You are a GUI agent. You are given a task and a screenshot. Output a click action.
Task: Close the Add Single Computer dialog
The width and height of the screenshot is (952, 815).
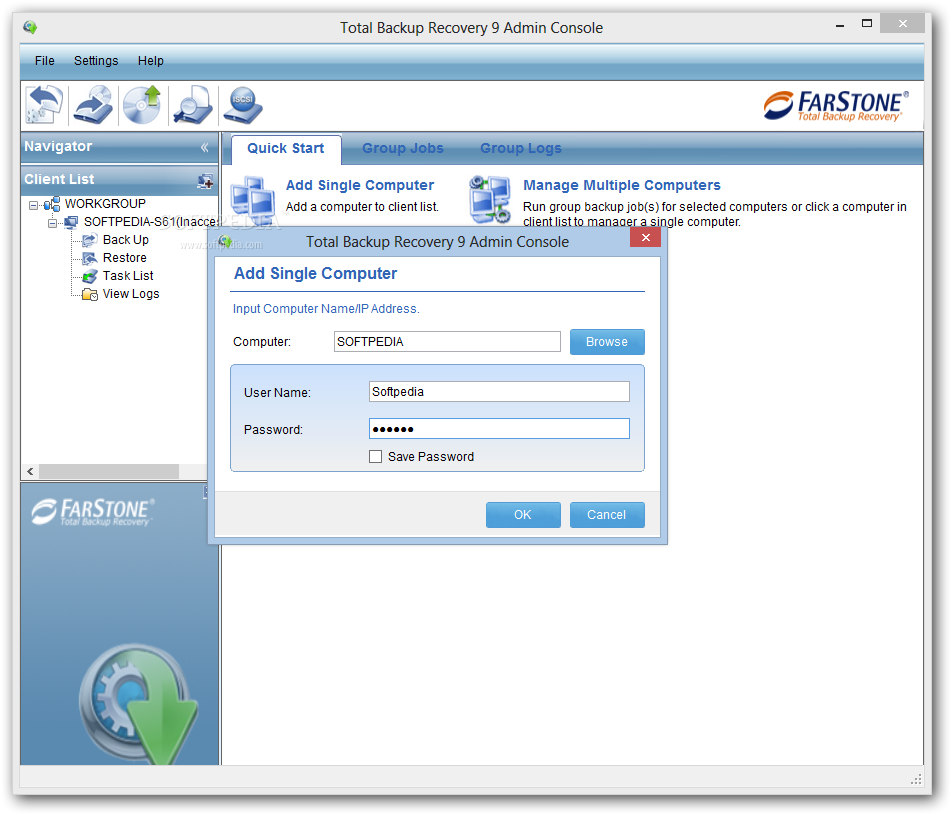click(x=645, y=237)
